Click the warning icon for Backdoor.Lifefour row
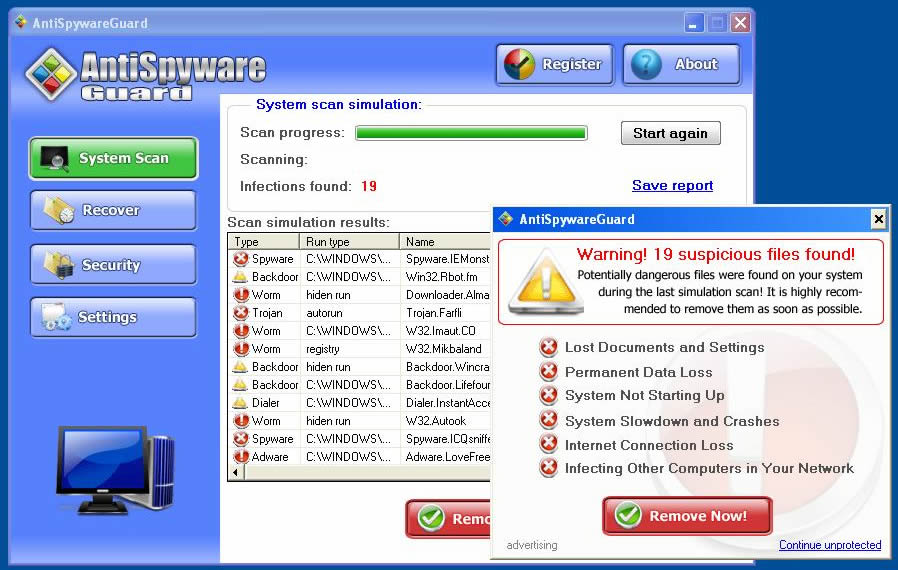 241,384
